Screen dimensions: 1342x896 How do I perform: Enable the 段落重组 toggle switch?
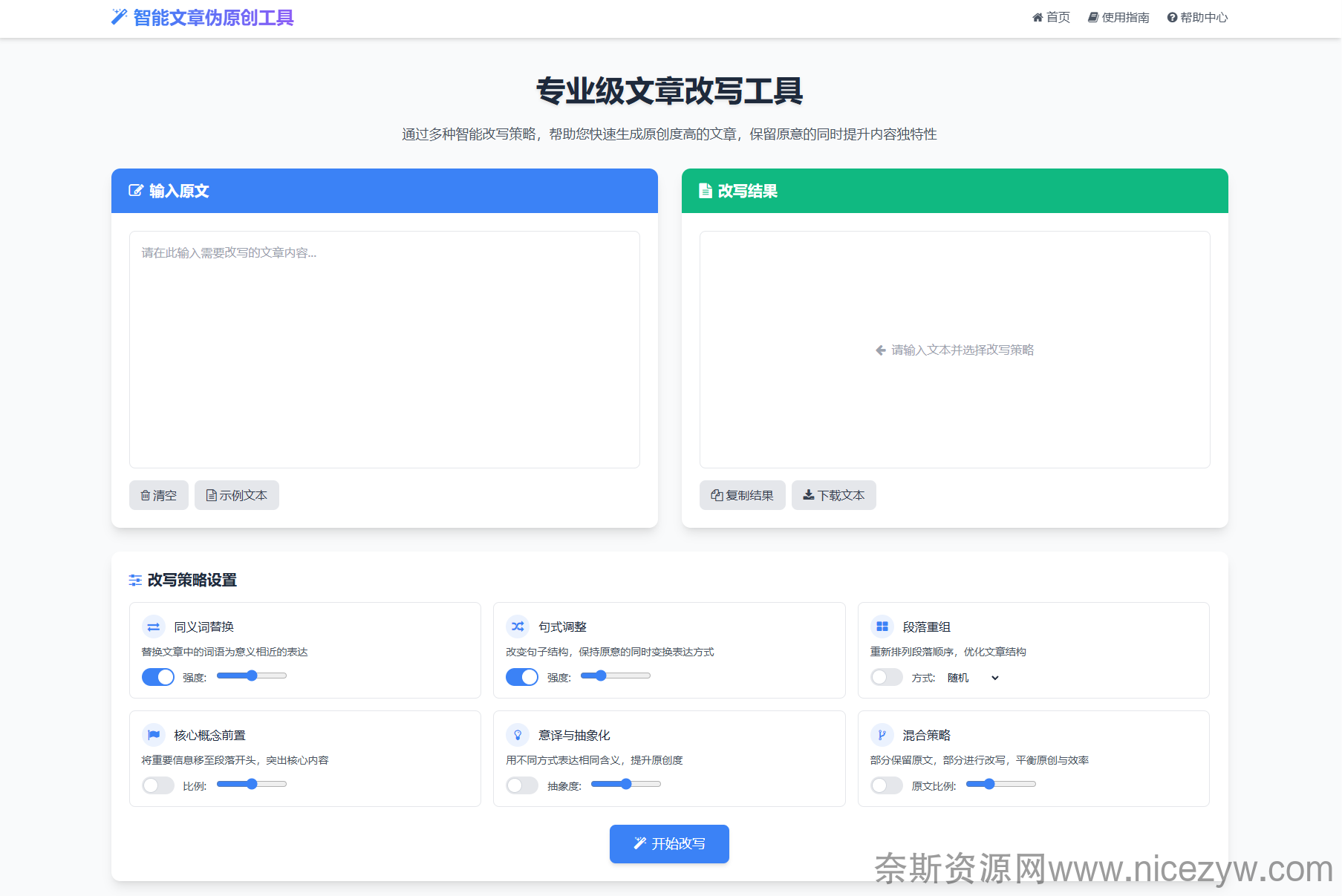point(886,677)
